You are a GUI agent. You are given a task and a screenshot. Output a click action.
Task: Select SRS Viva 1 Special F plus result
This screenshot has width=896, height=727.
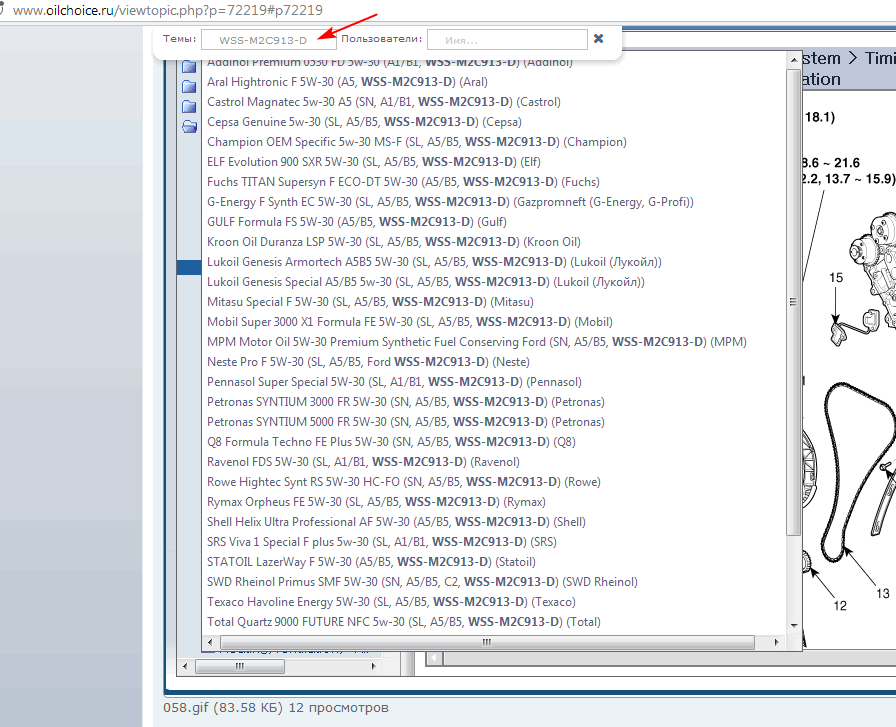pyautogui.click(x=382, y=542)
